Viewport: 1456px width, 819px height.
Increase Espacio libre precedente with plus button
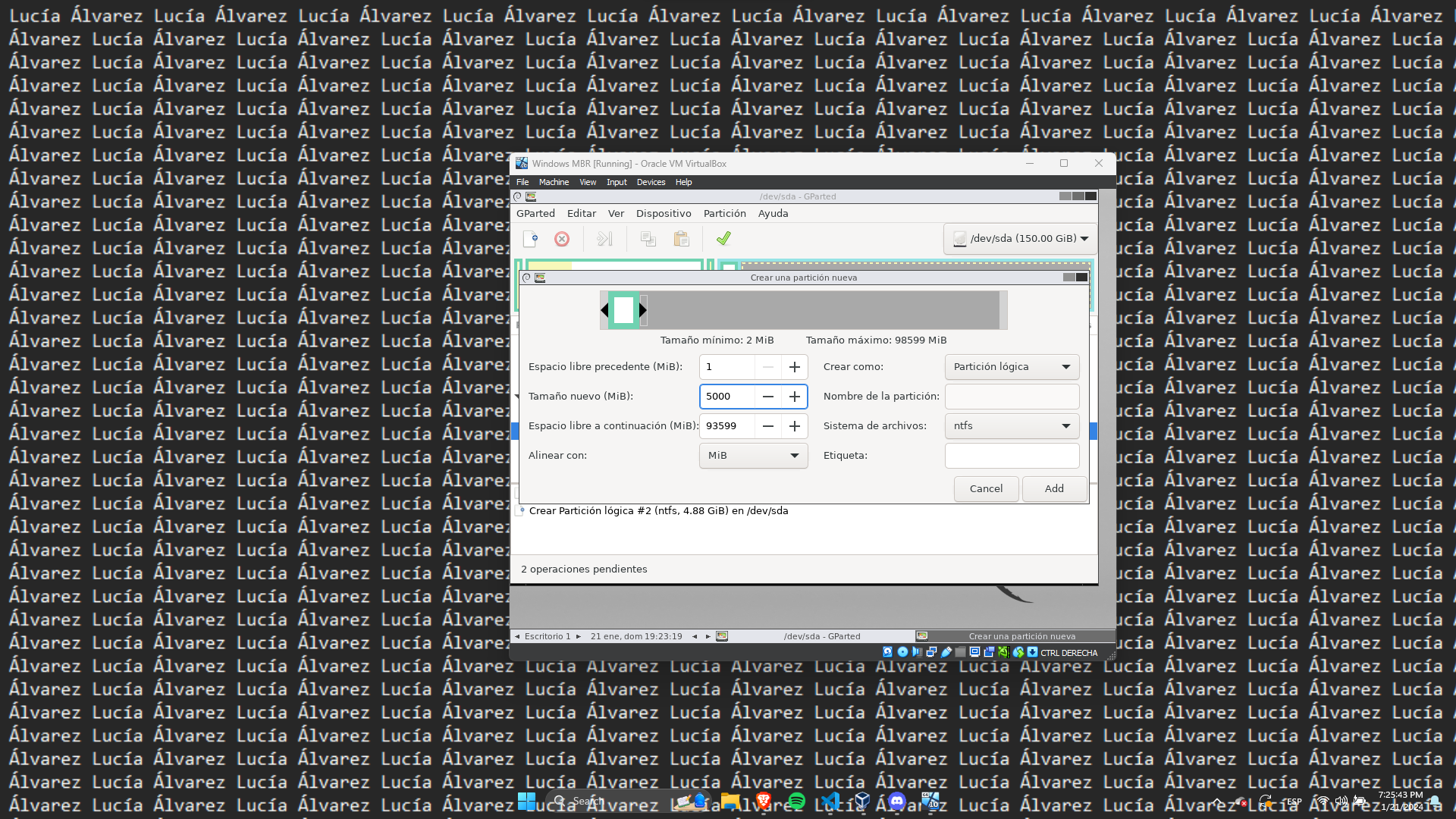tap(794, 367)
